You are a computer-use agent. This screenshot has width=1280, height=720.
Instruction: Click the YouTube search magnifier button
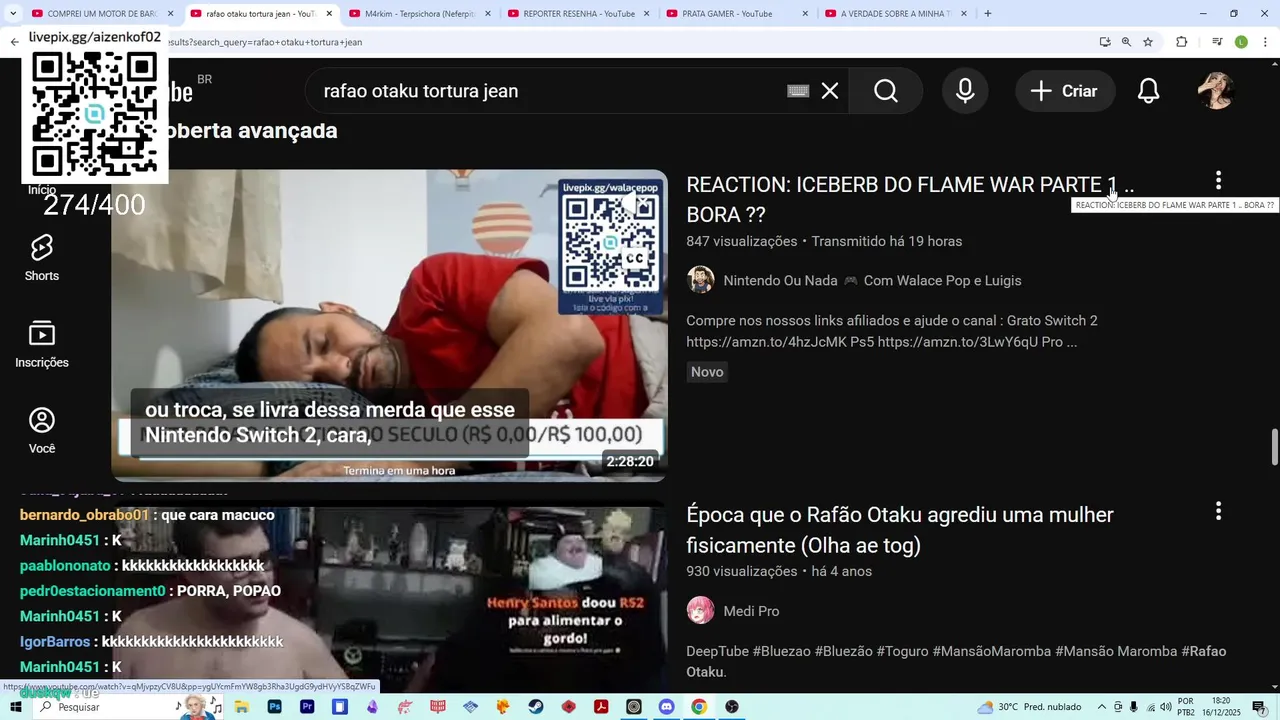click(886, 91)
